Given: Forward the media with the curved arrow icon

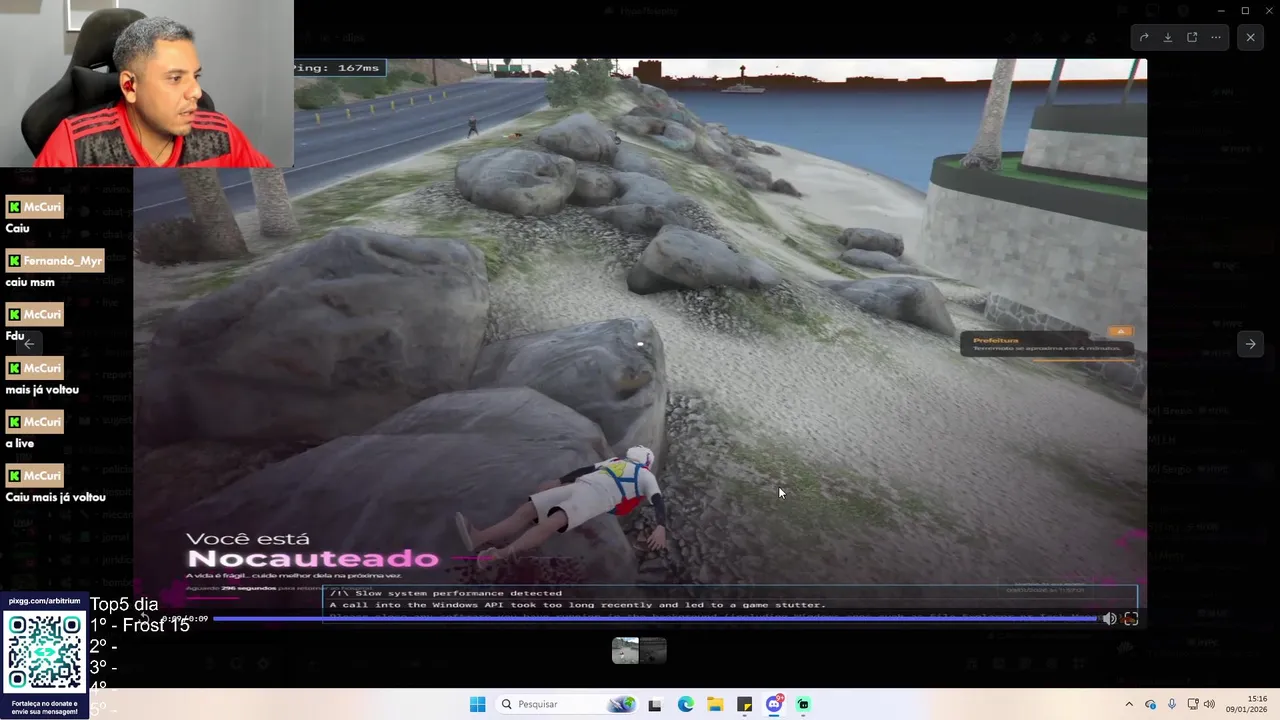Looking at the screenshot, I should pyautogui.click(x=1144, y=37).
